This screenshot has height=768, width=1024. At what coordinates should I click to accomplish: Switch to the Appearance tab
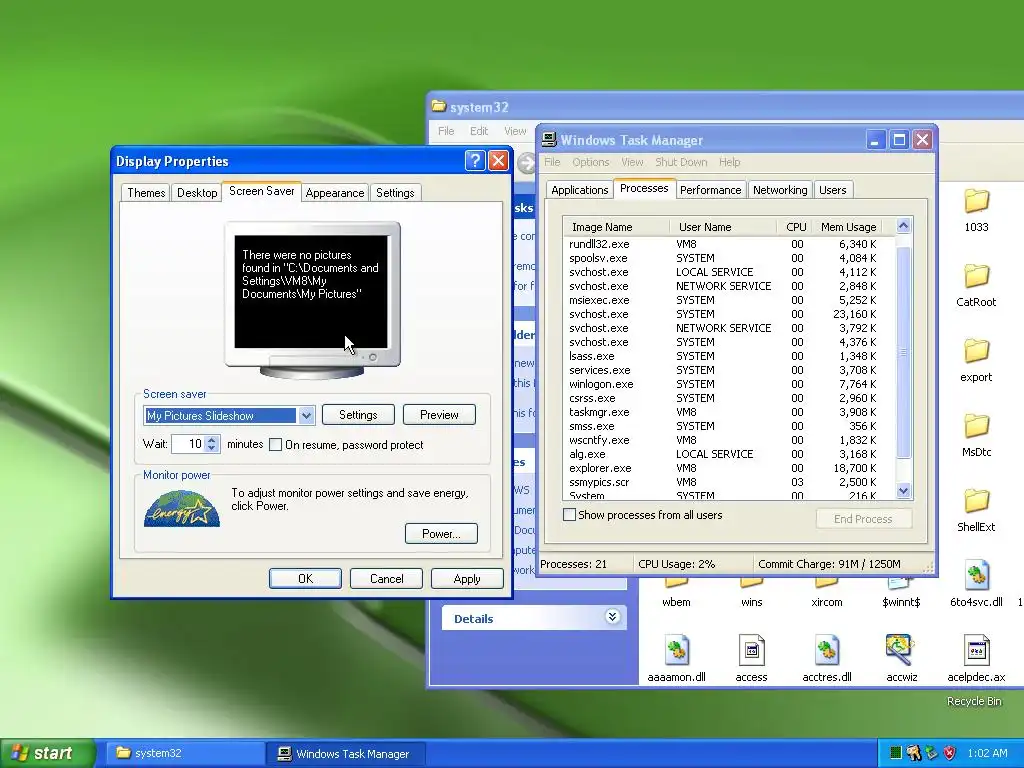[x=334, y=193]
